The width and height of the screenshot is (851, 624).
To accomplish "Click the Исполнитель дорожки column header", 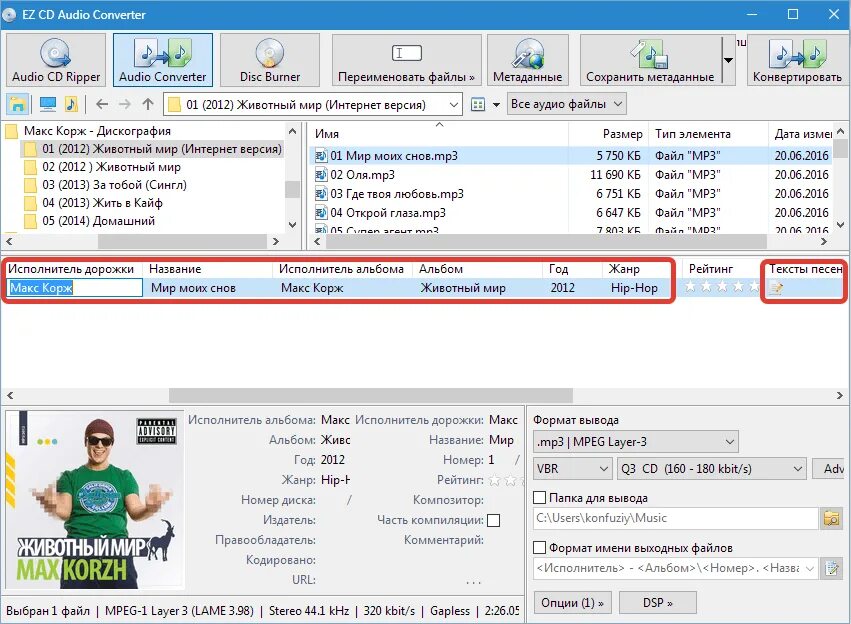I will click(73, 269).
